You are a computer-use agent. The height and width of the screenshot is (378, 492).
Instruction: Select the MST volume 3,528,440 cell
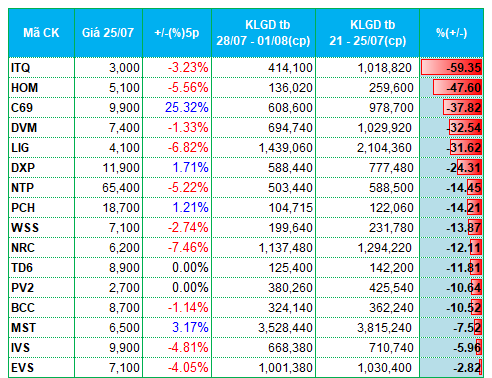pos(263,328)
